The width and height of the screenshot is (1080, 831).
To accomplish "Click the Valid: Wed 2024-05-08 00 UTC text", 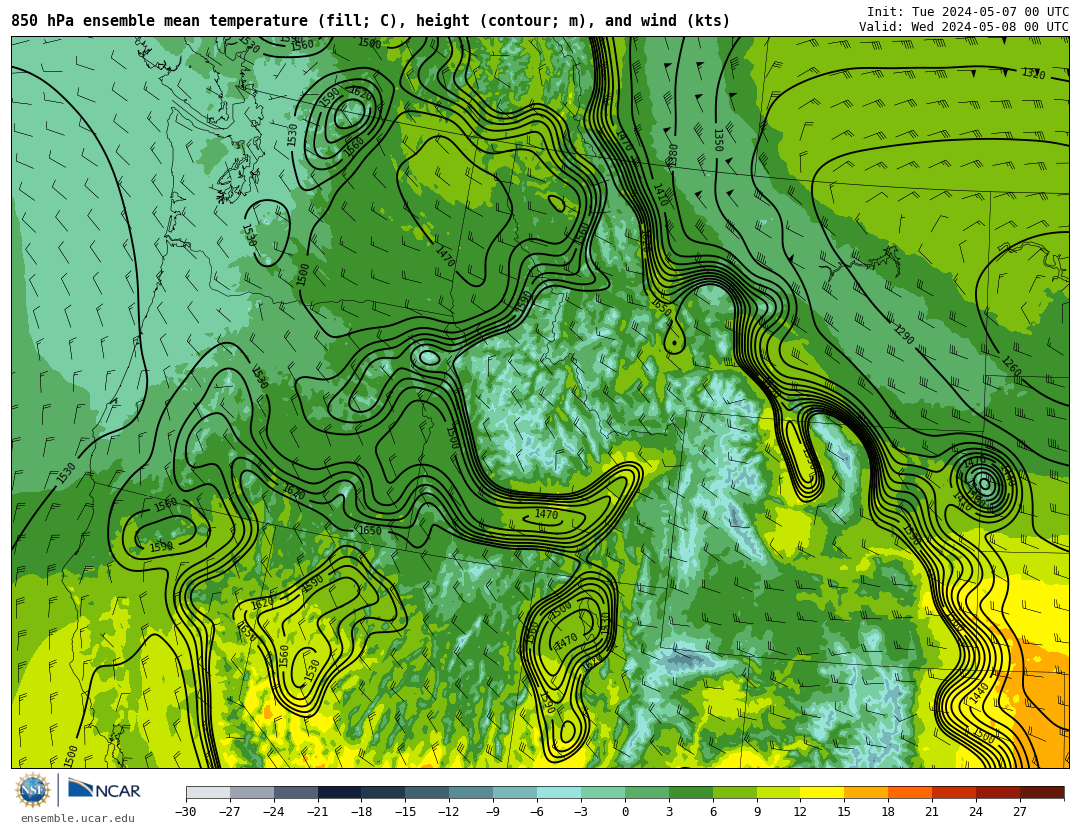I will (964, 27).
